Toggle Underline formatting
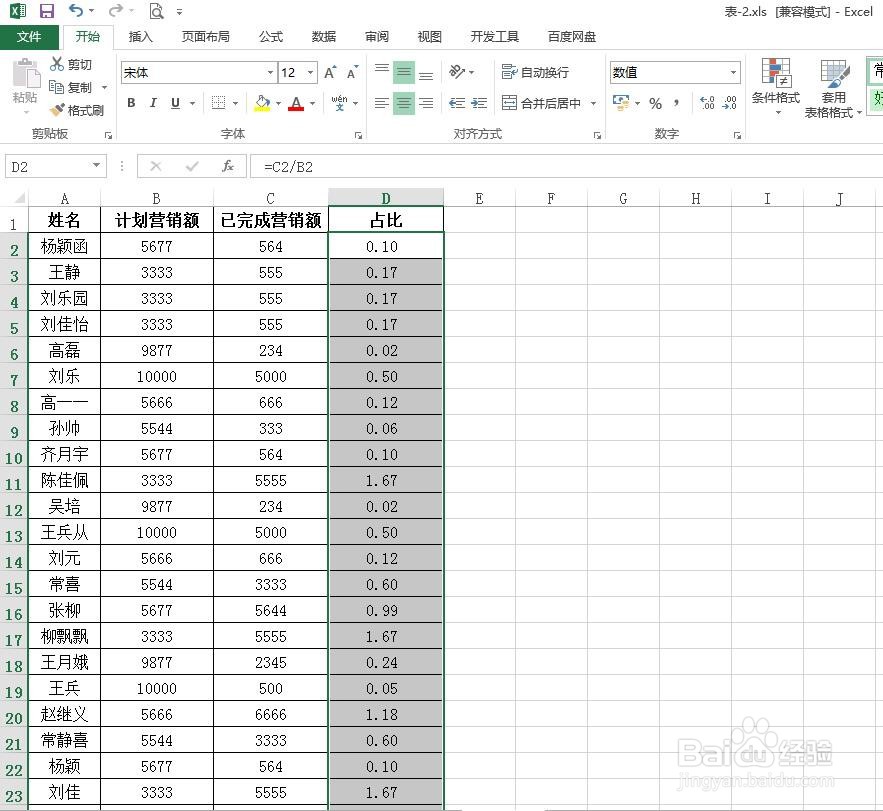Screen dimensions: 883x811 point(176,103)
